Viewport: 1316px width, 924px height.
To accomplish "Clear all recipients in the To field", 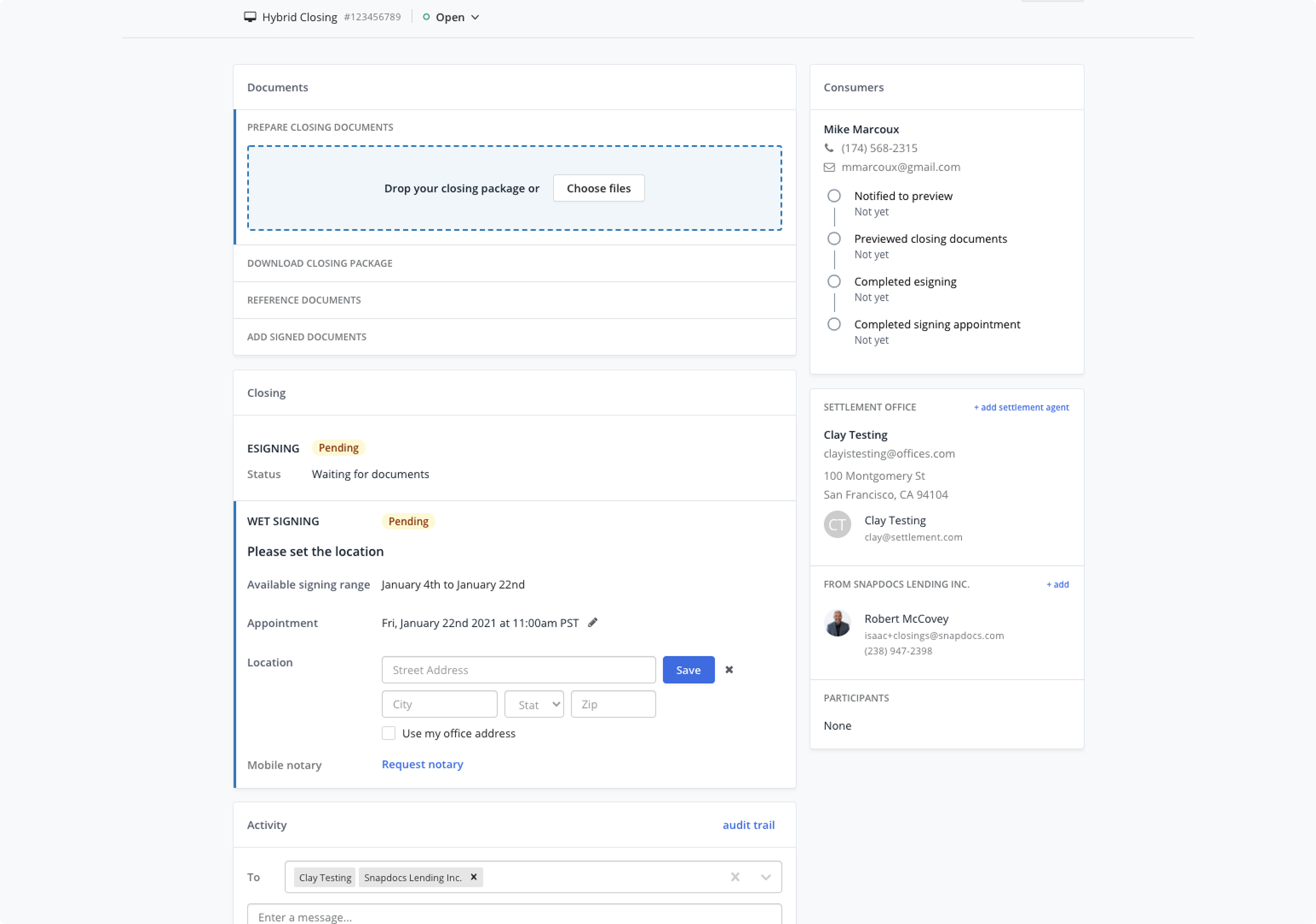I will [735, 876].
